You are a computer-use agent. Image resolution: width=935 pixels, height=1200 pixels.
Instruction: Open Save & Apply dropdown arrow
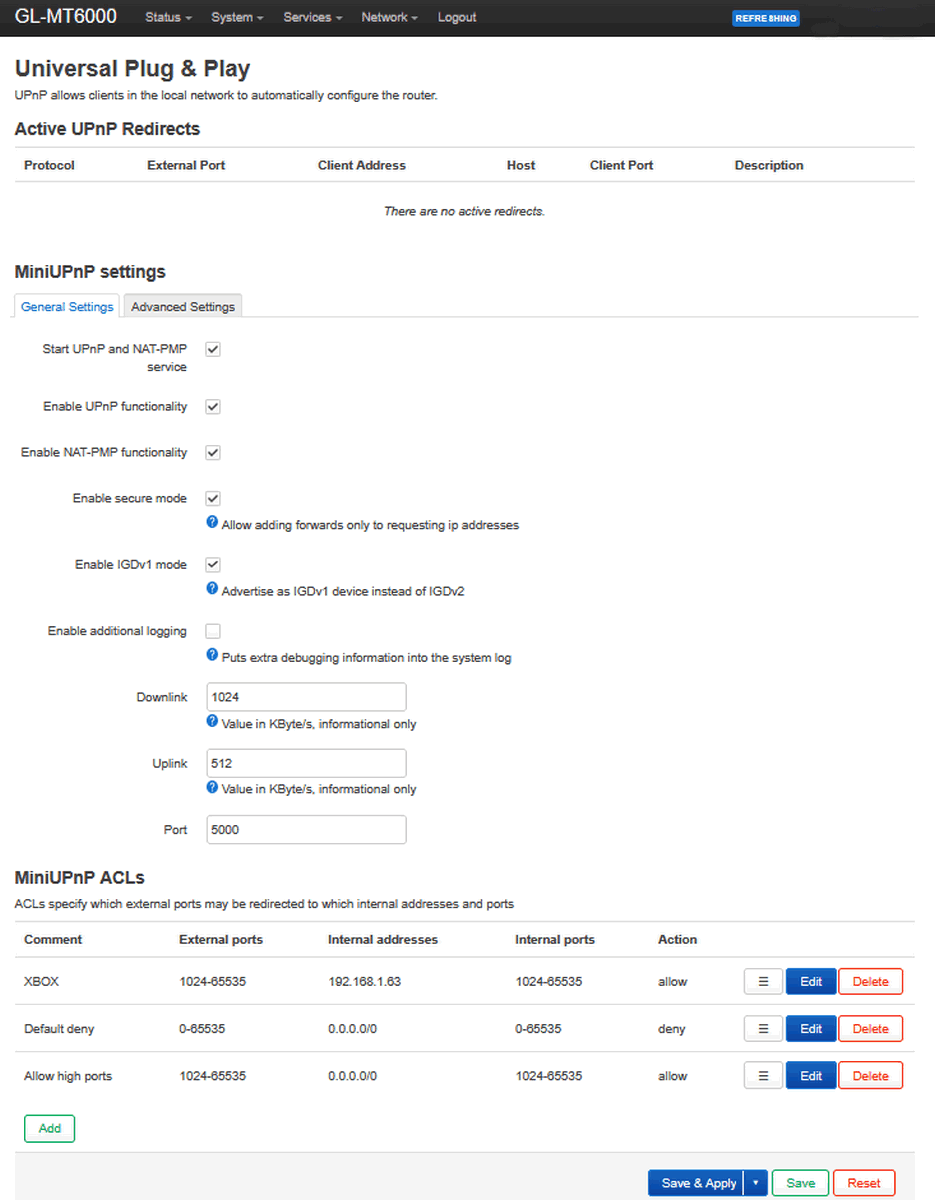point(755,1183)
